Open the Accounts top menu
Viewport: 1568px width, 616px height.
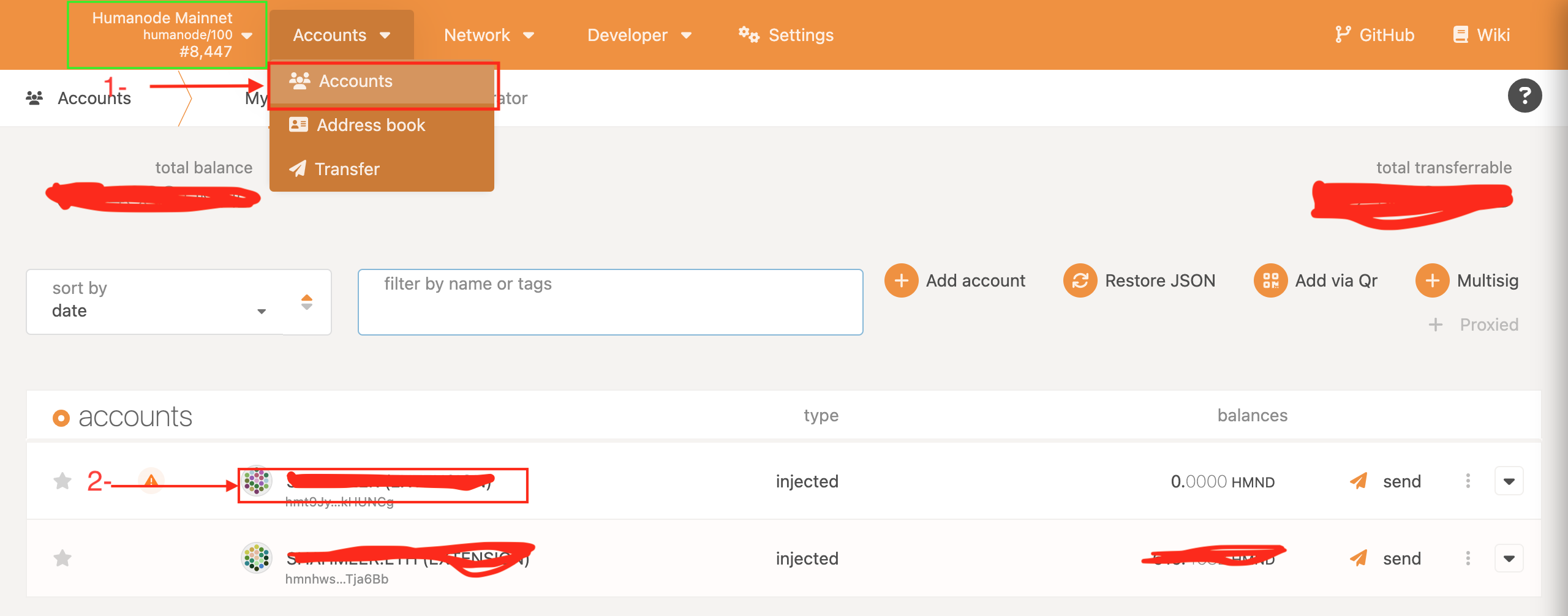341,35
